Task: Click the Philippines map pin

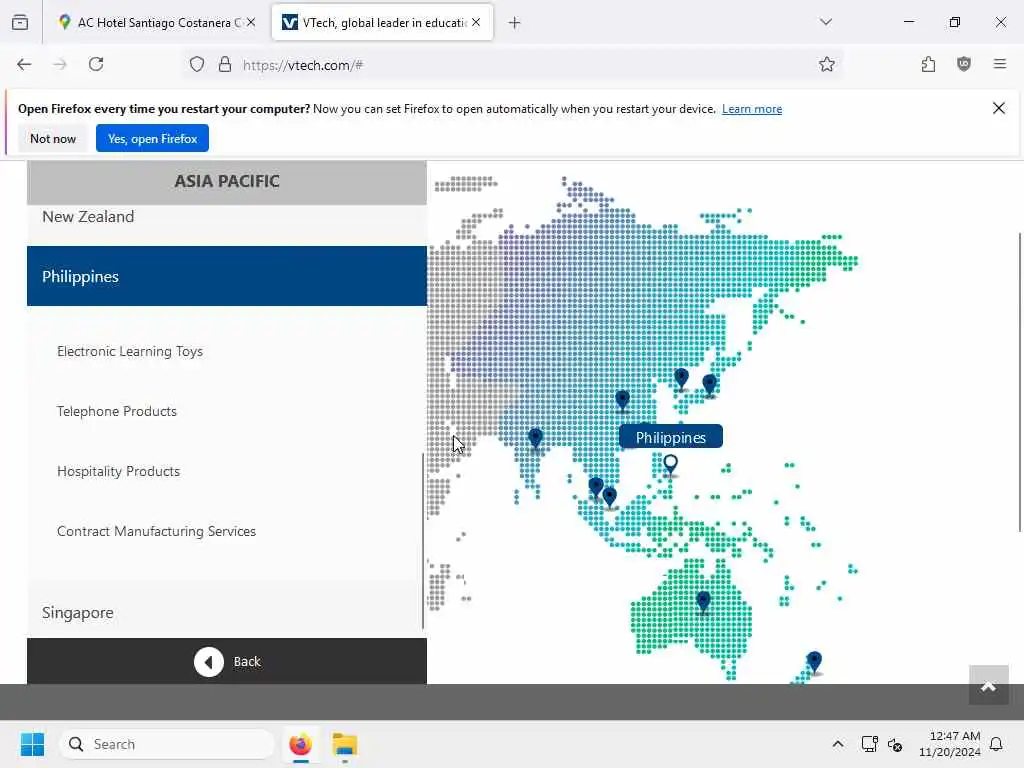Action: coord(670,465)
